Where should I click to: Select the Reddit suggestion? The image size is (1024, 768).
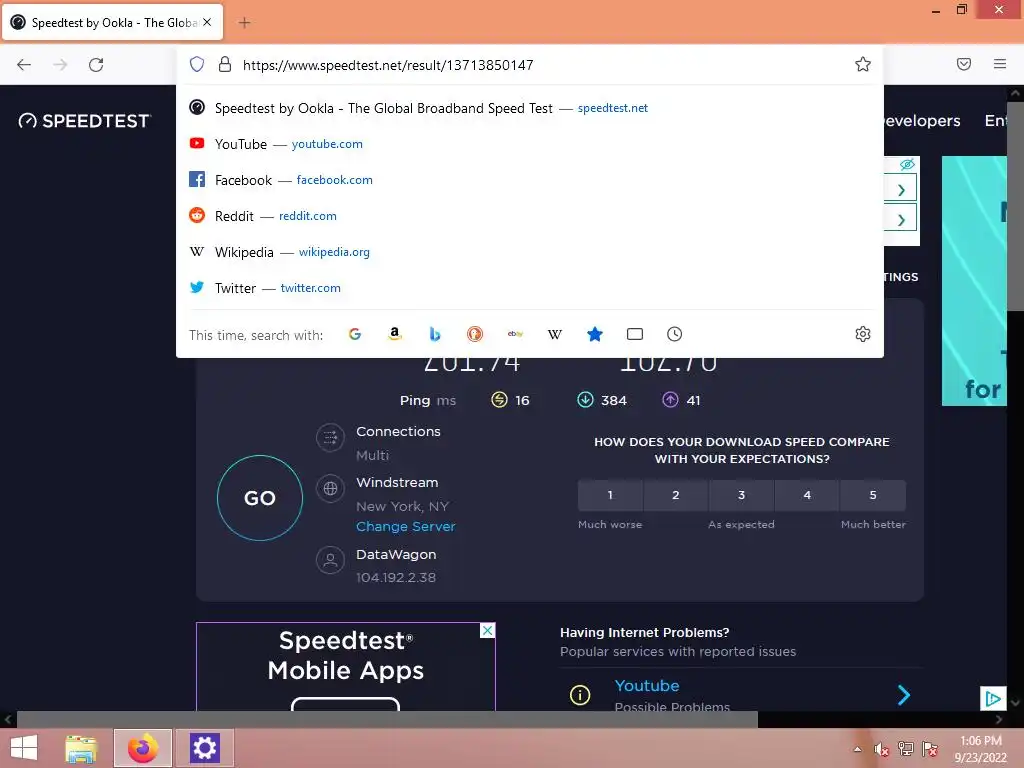(x=530, y=216)
